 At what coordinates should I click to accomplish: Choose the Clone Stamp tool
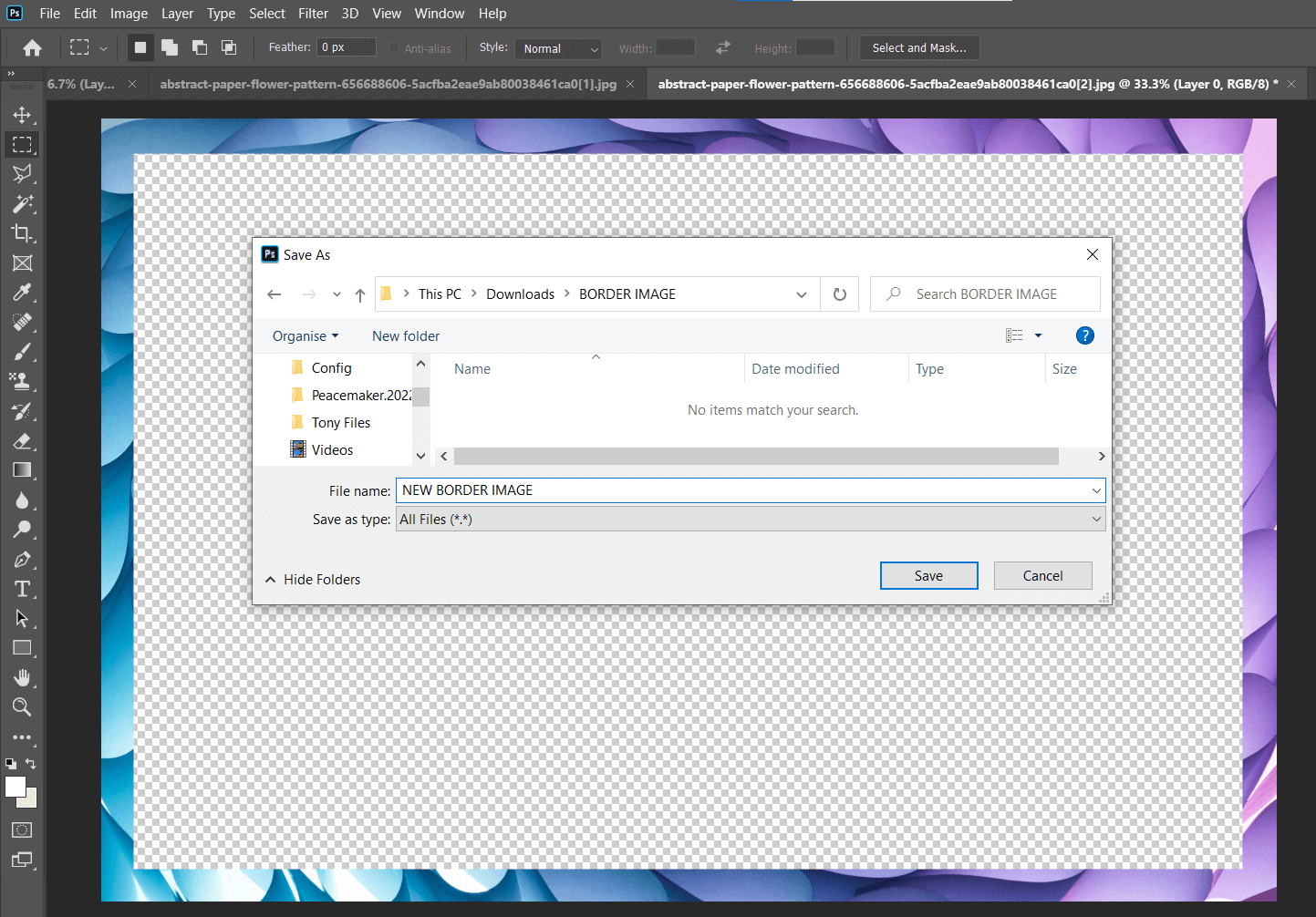point(22,381)
